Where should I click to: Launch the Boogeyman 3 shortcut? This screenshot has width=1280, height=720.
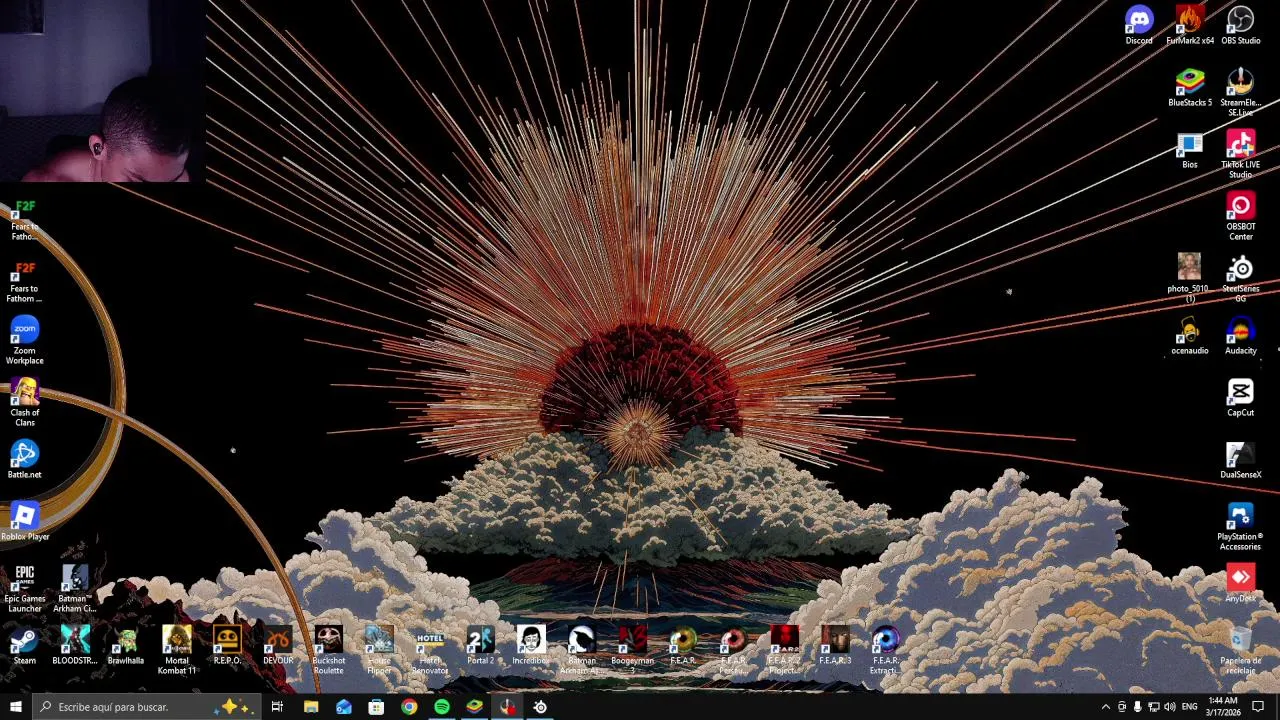632,651
